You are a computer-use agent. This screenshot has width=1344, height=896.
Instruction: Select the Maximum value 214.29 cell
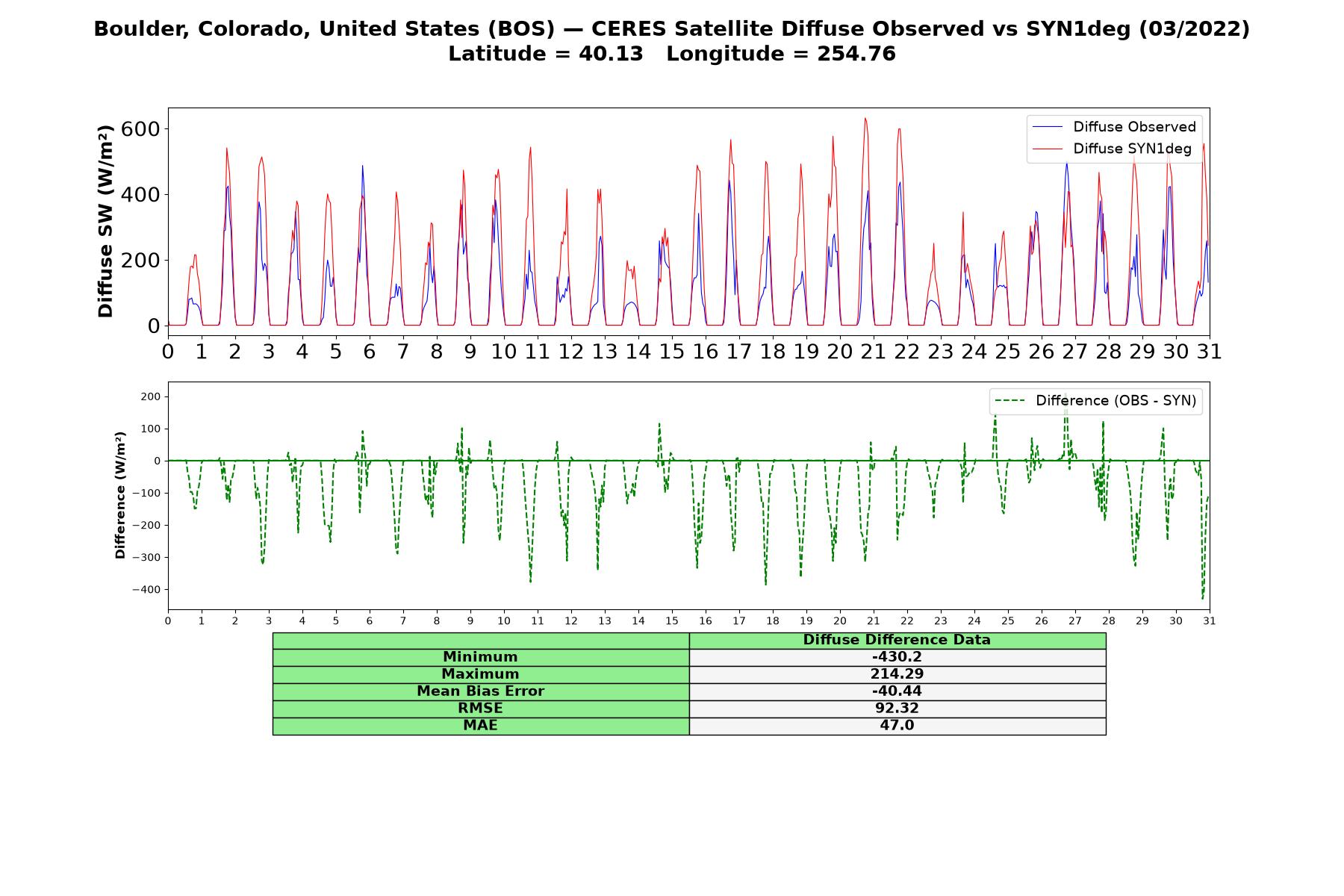[897, 674]
